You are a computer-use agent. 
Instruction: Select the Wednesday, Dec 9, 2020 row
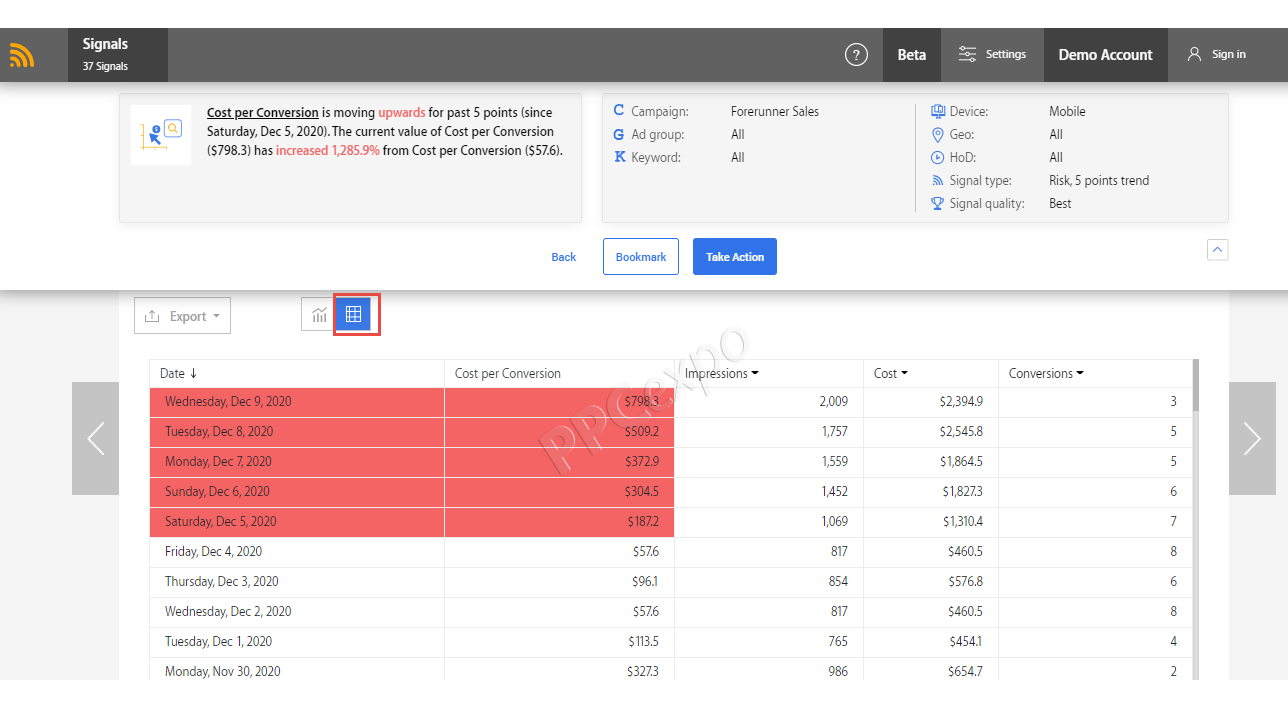[670, 402]
